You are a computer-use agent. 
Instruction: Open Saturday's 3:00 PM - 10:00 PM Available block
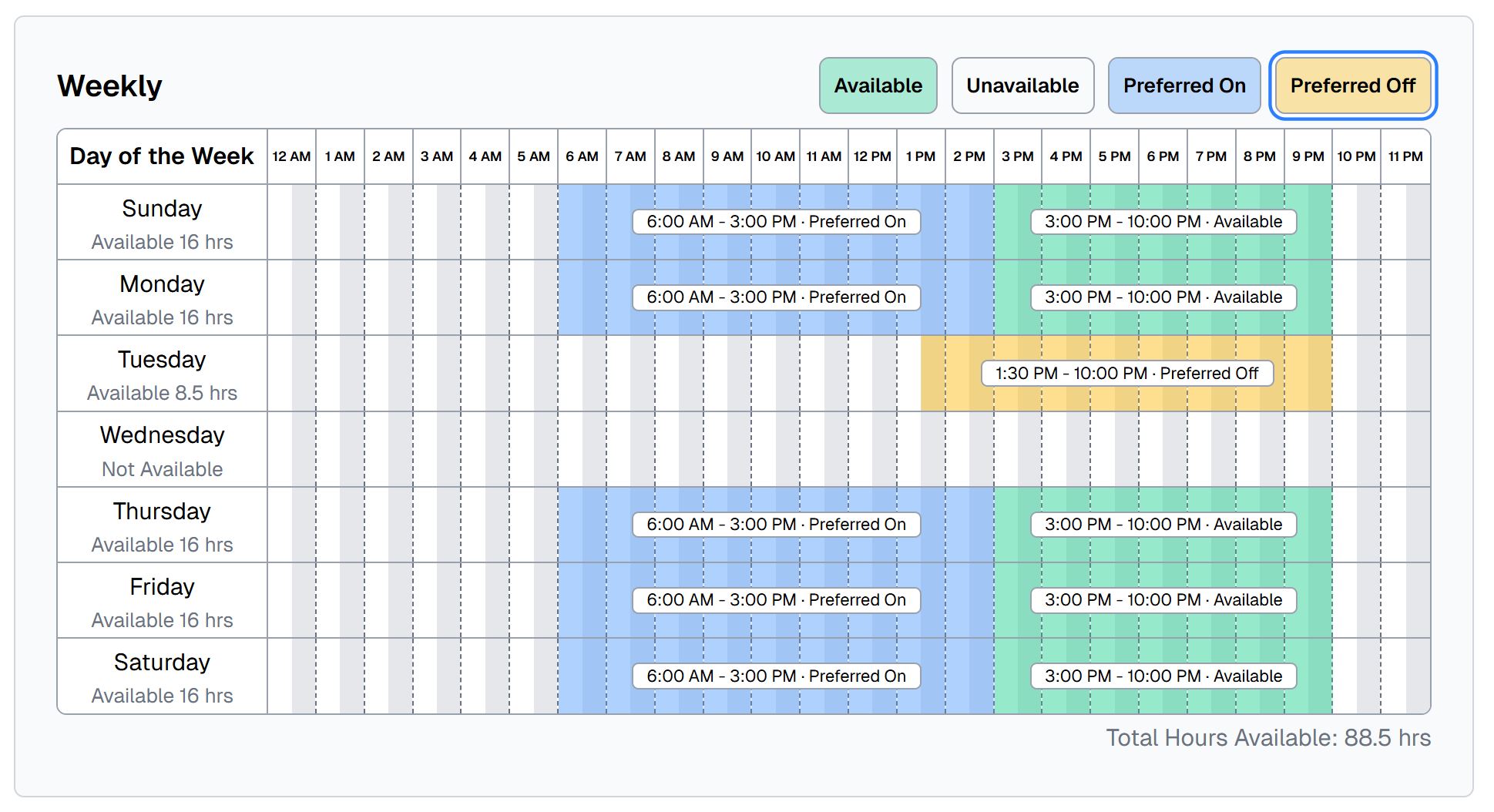tap(1163, 676)
